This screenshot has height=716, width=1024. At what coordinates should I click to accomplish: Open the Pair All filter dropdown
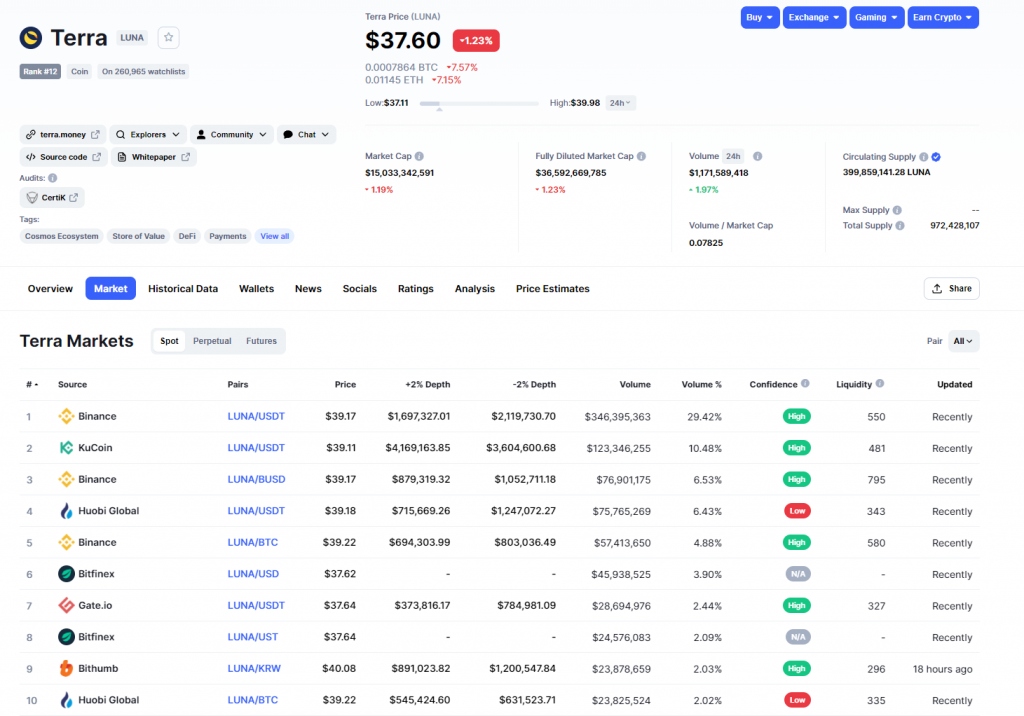[x=963, y=341]
